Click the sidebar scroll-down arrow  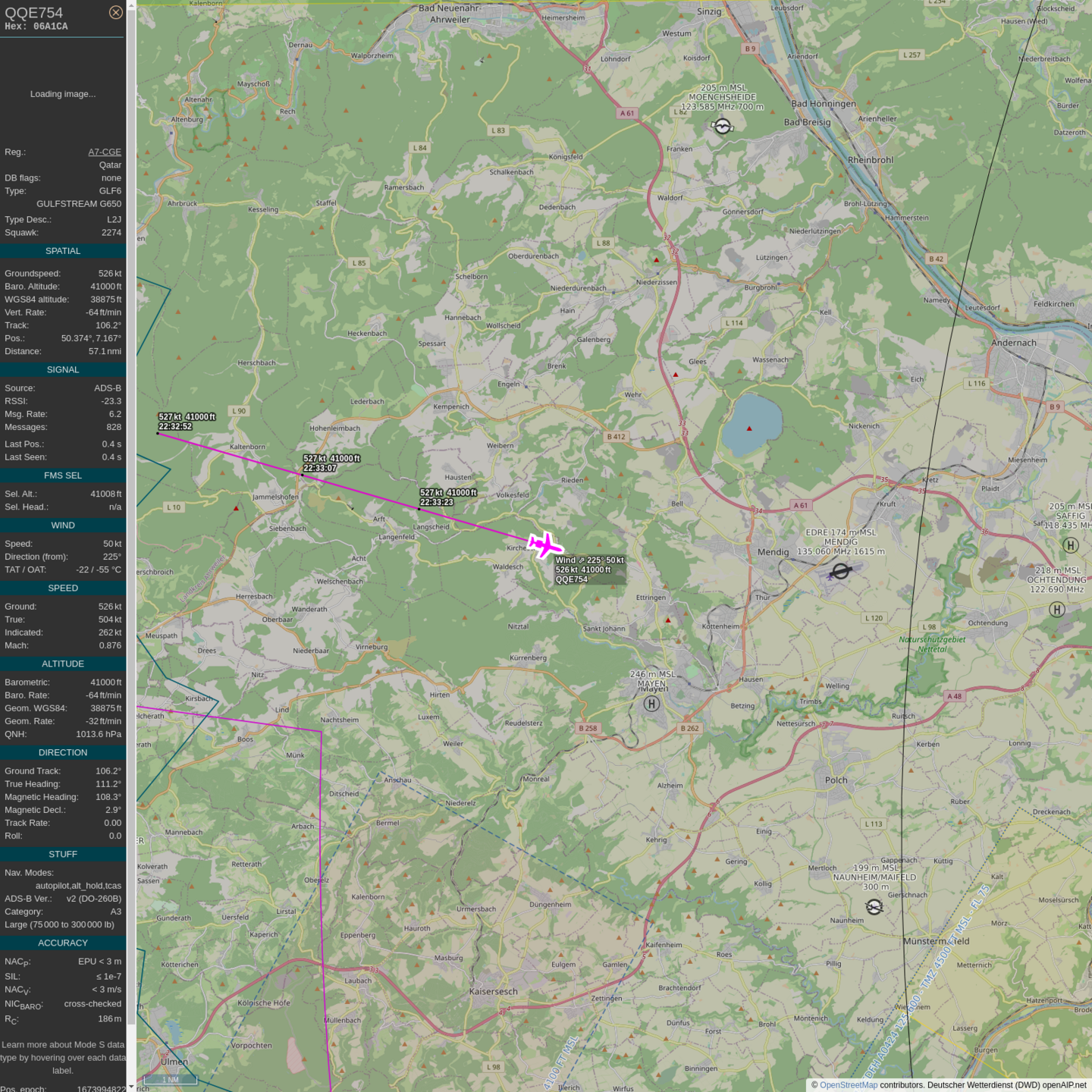coord(131,1086)
